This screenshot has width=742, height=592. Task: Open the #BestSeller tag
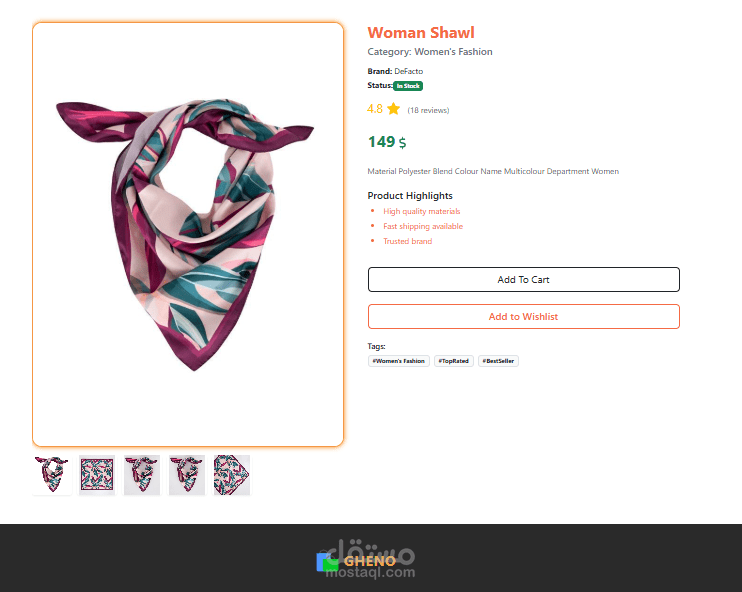[498, 361]
